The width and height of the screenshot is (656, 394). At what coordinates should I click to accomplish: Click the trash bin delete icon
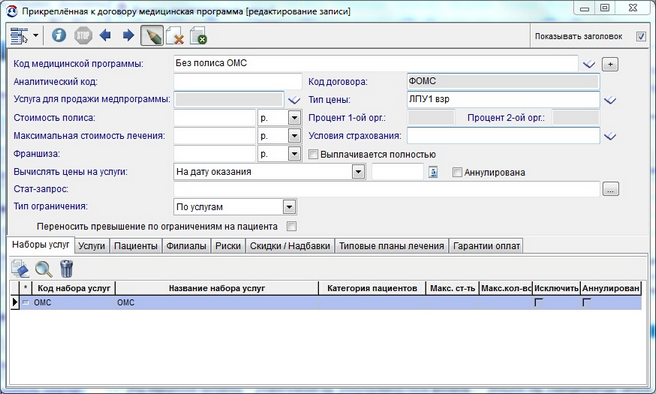(x=67, y=269)
